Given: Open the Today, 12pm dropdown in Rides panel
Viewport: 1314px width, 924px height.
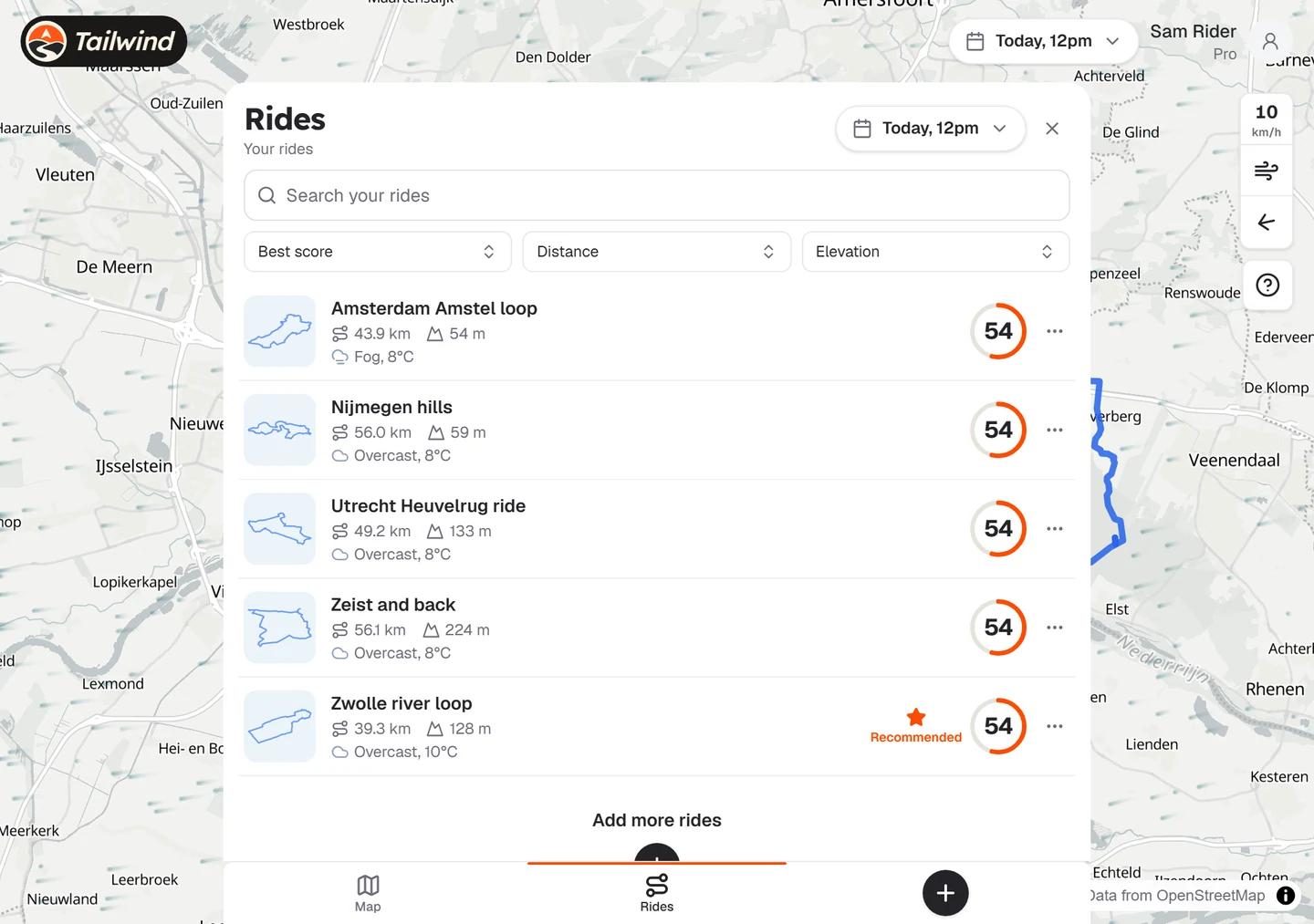Looking at the screenshot, I should point(930,129).
